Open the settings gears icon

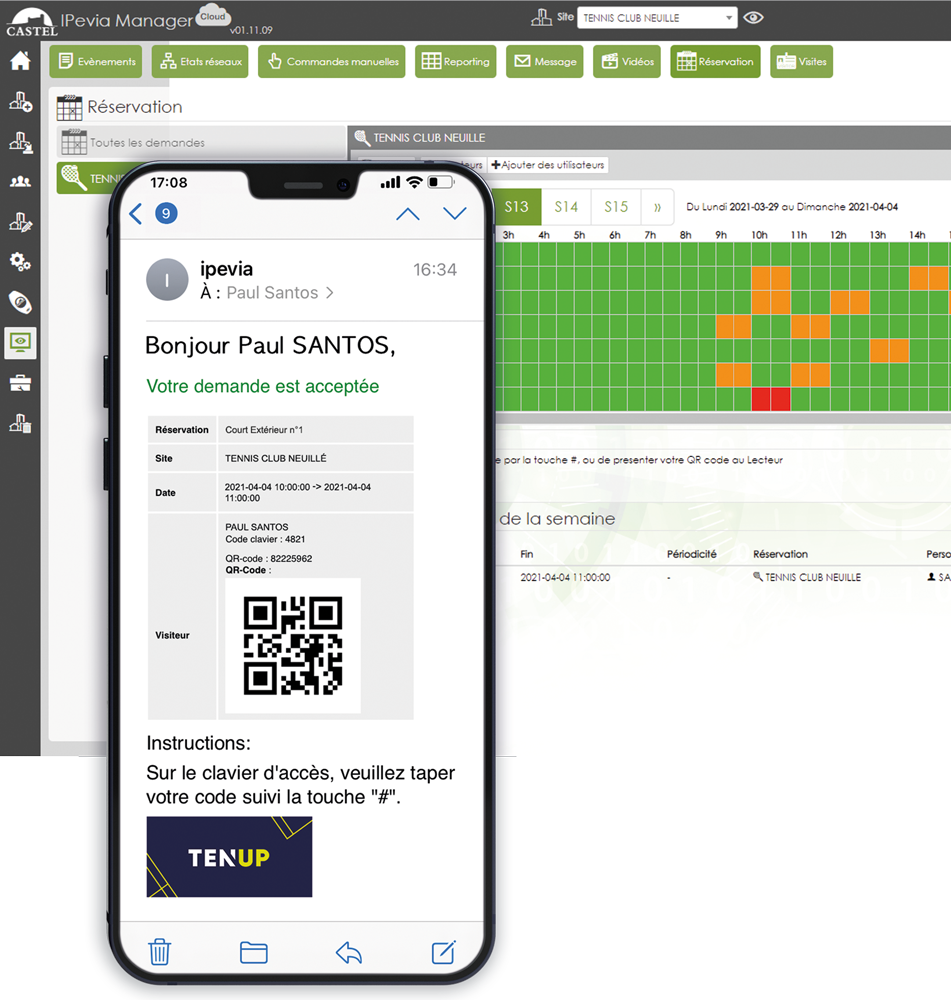click(20, 262)
